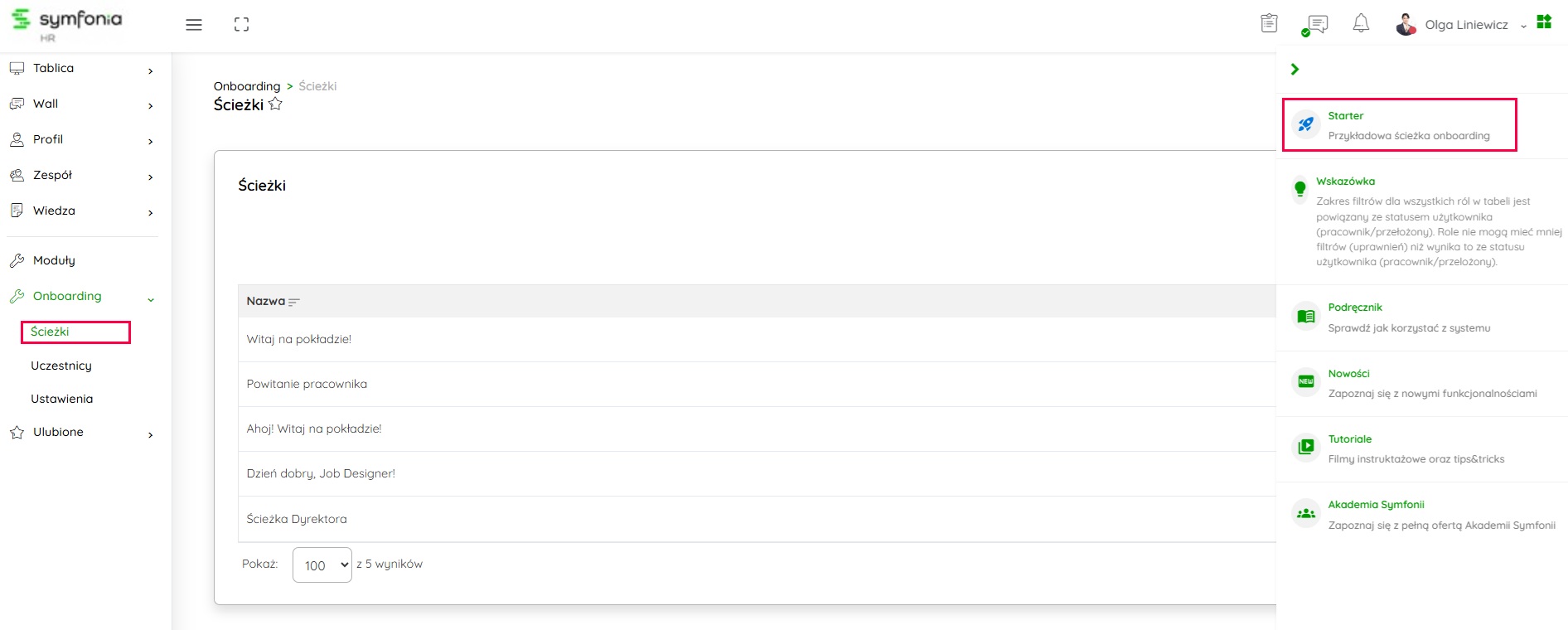Click the Akademia Symfonii icon

[x=1305, y=513]
